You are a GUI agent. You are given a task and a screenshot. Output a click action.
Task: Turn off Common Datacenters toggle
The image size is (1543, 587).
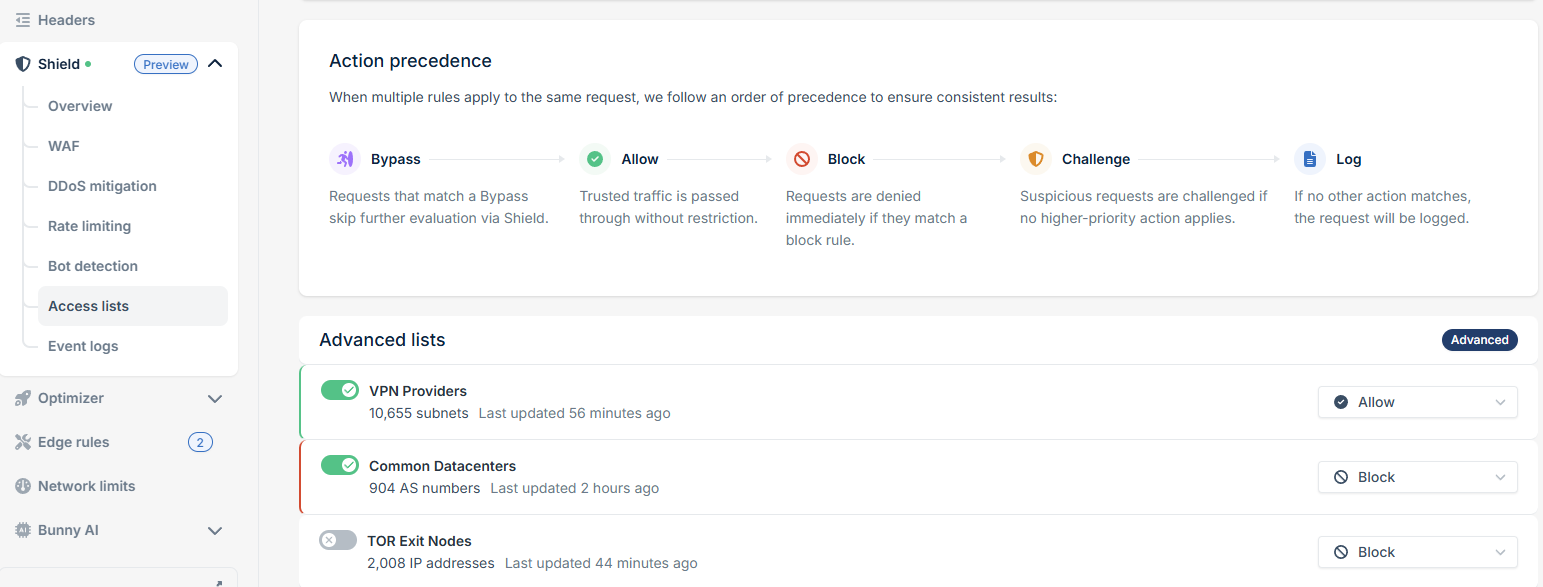point(340,465)
